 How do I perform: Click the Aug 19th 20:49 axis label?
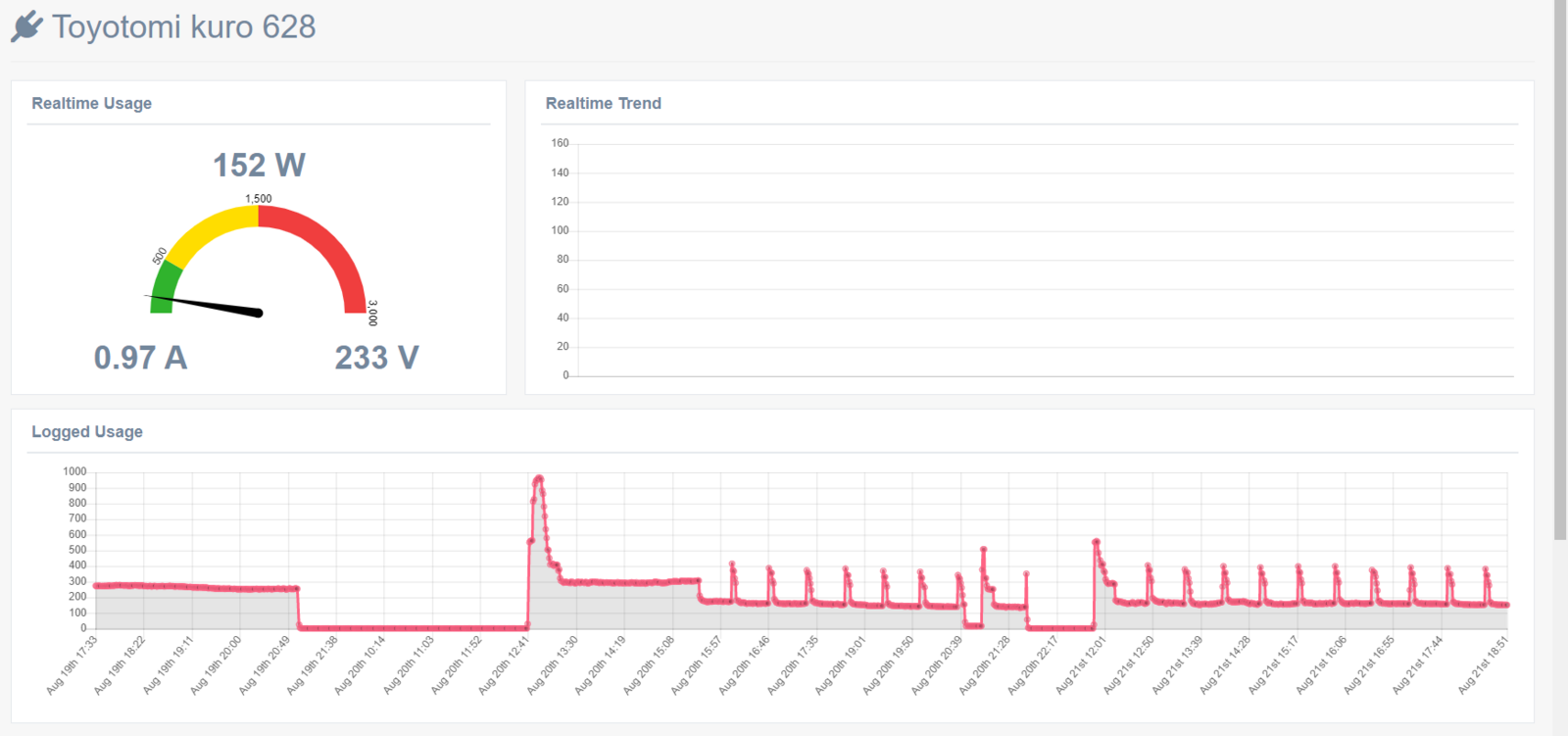(265, 665)
